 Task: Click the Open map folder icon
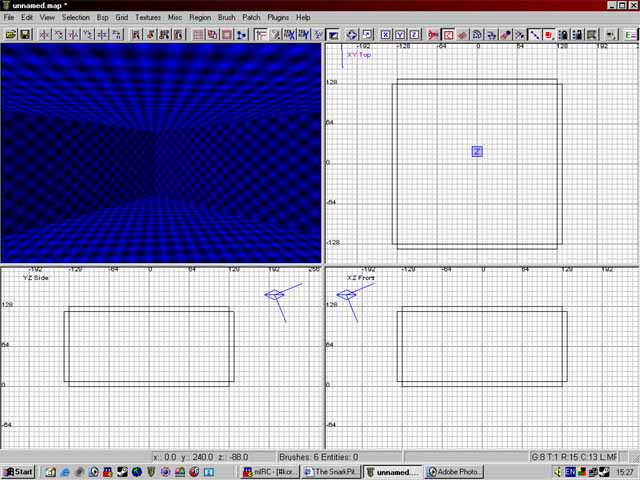tap(11, 34)
